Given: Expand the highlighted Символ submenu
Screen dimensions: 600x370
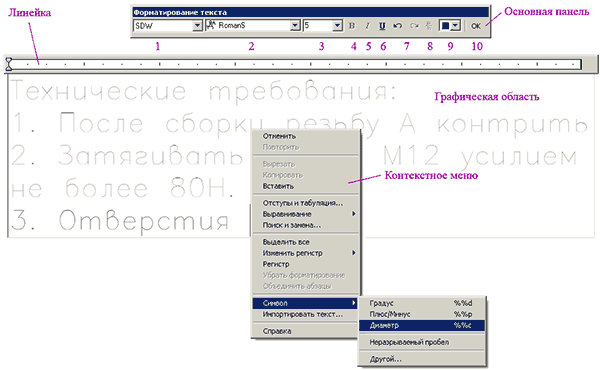Looking at the screenshot, I should tap(305, 303).
